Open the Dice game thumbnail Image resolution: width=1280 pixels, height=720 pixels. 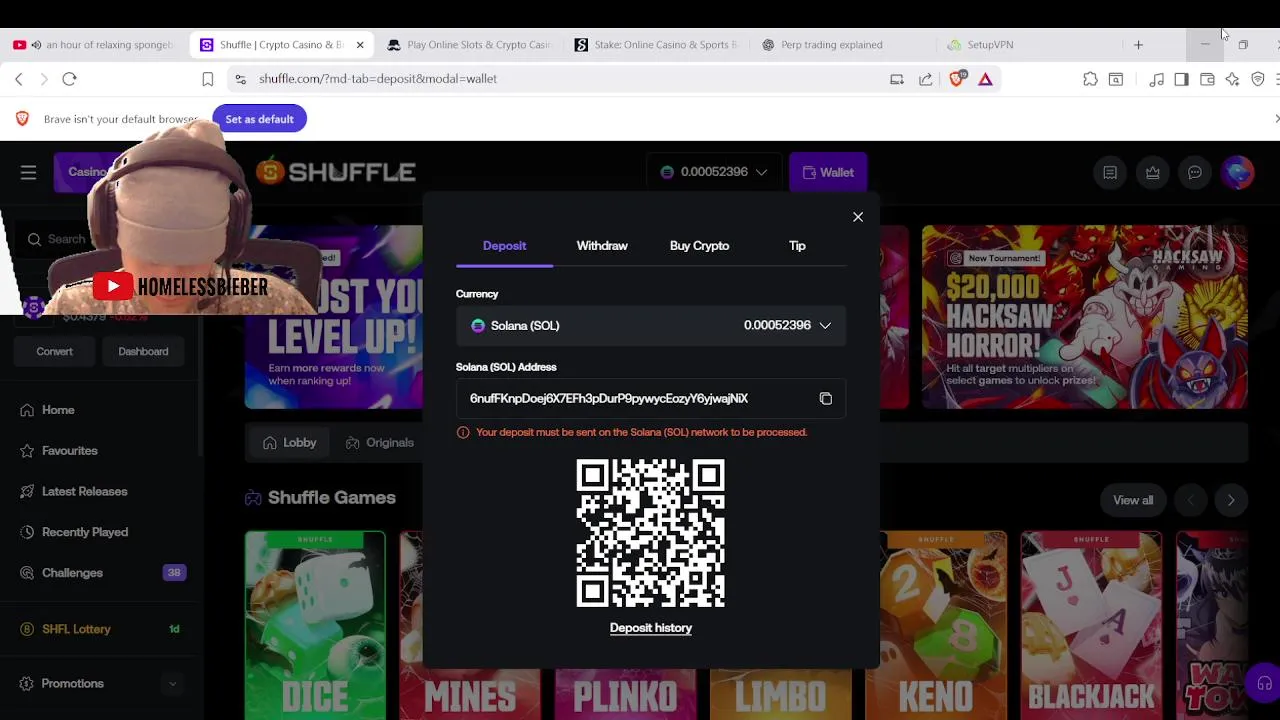[x=315, y=626]
